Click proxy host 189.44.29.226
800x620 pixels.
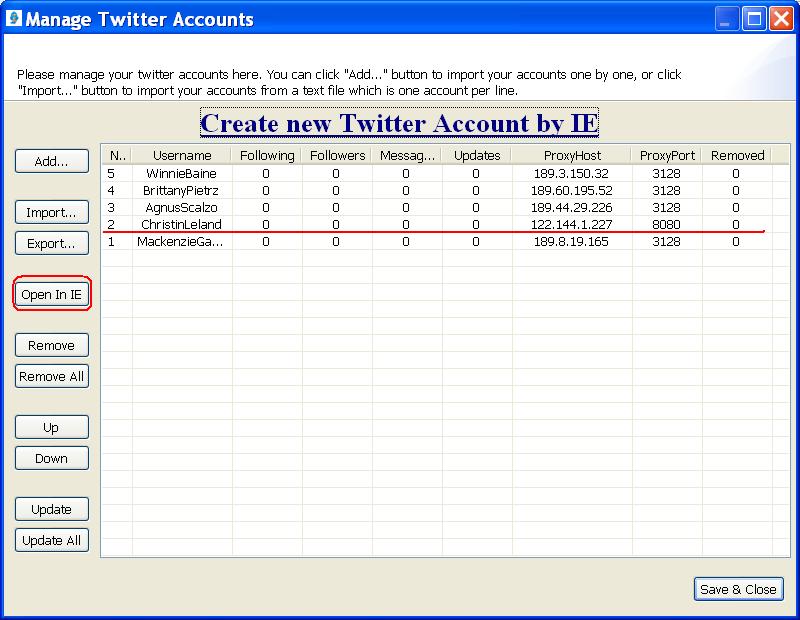[571, 207]
